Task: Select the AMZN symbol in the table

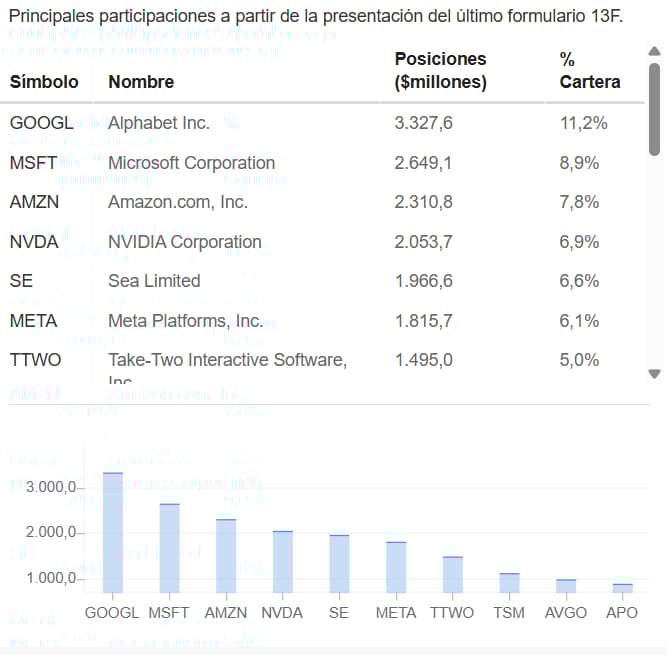Action: click(34, 202)
